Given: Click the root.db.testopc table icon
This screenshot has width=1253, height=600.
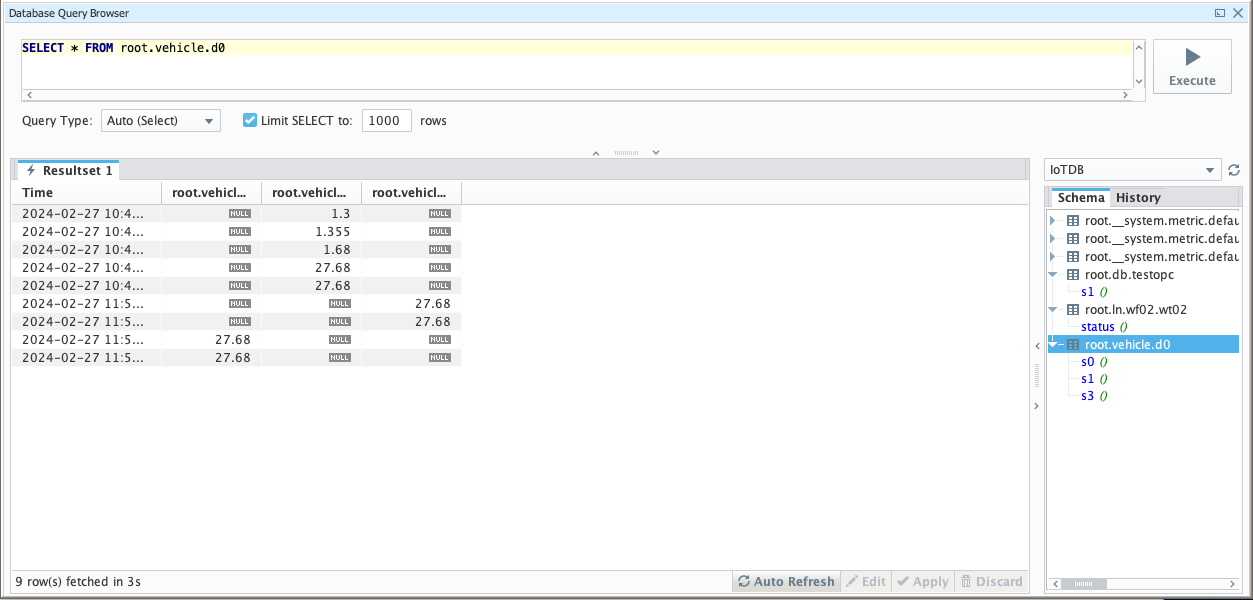Looking at the screenshot, I should coord(1072,275).
